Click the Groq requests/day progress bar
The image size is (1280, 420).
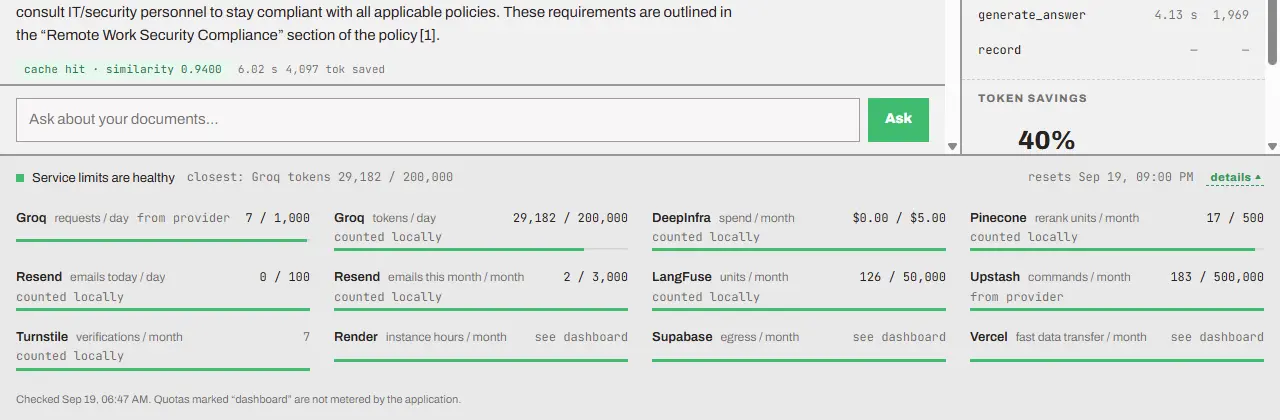pos(163,240)
